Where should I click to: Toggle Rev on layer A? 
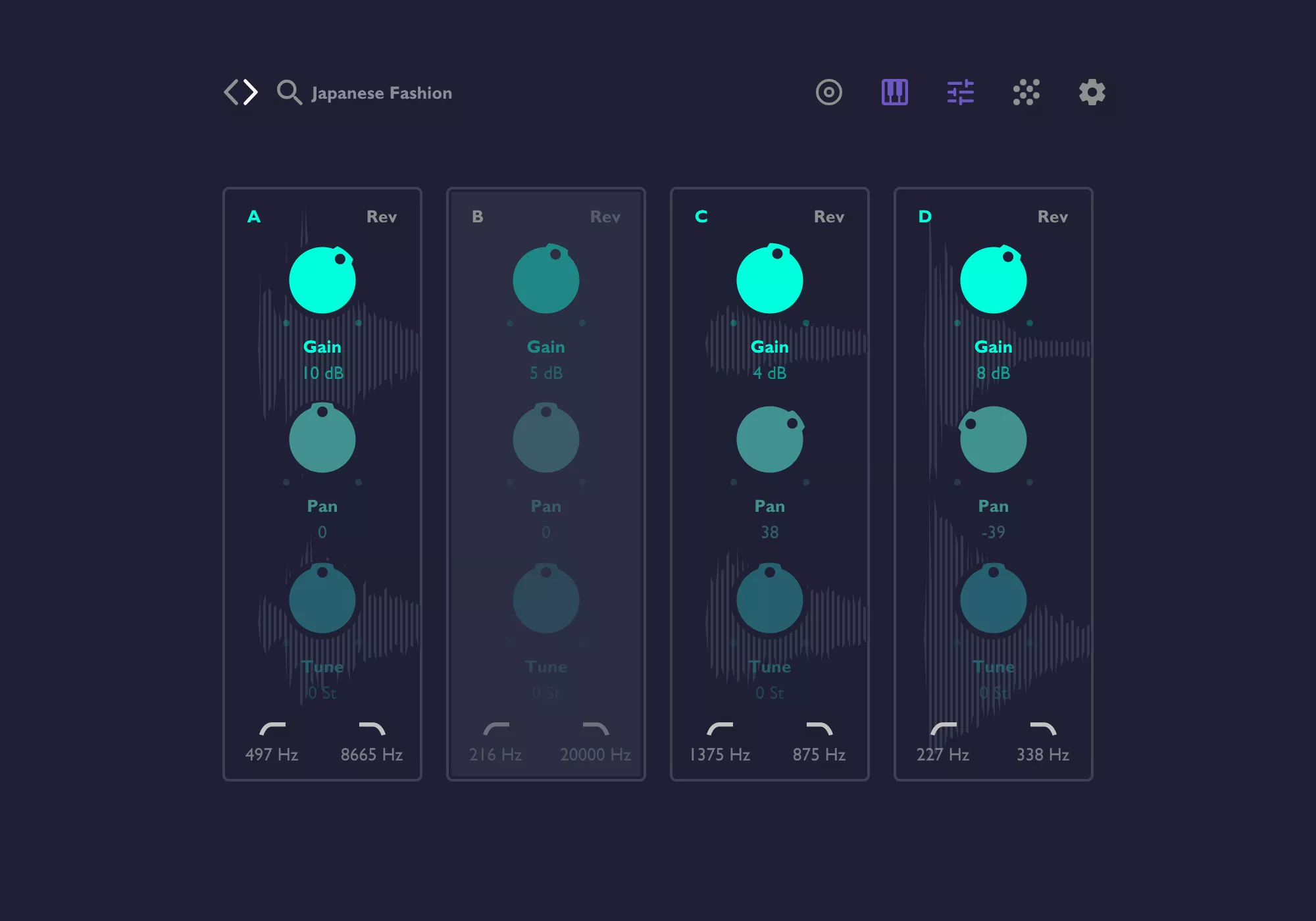381,216
